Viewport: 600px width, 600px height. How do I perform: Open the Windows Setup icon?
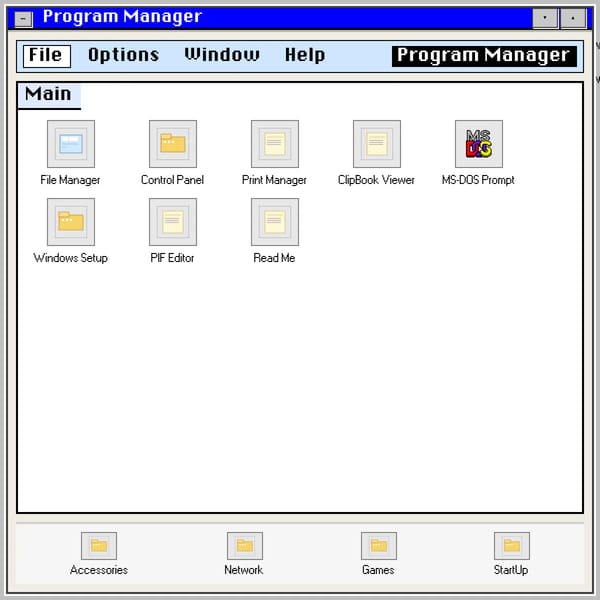coord(71,222)
